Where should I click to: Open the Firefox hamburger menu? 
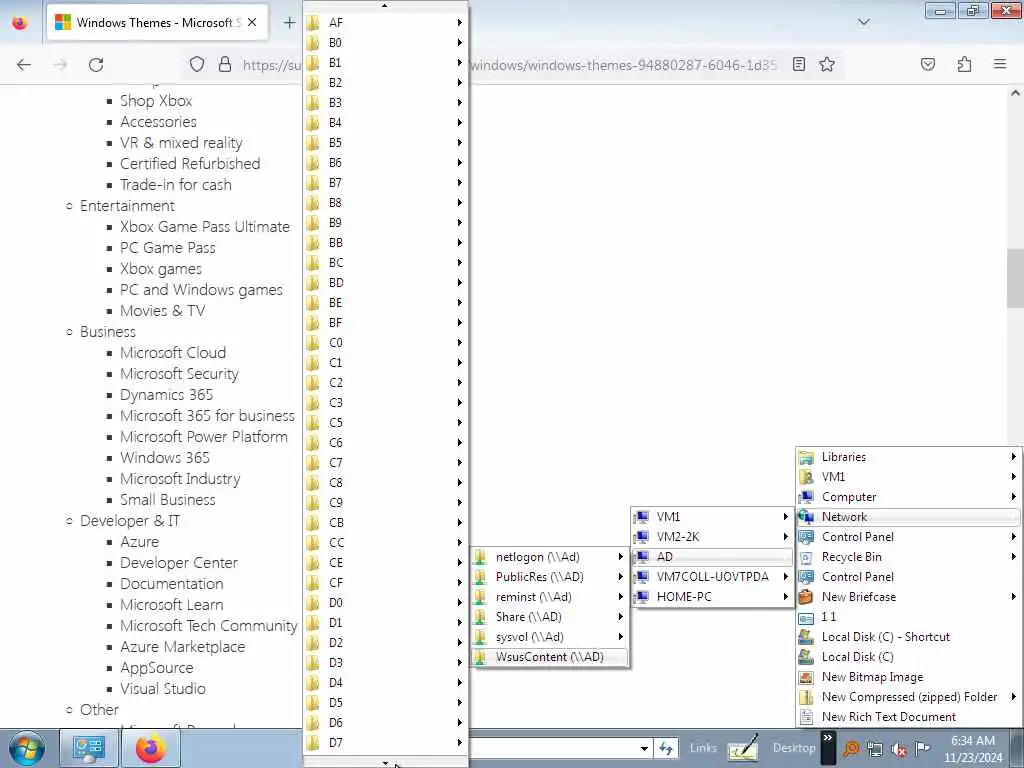(x=1000, y=64)
